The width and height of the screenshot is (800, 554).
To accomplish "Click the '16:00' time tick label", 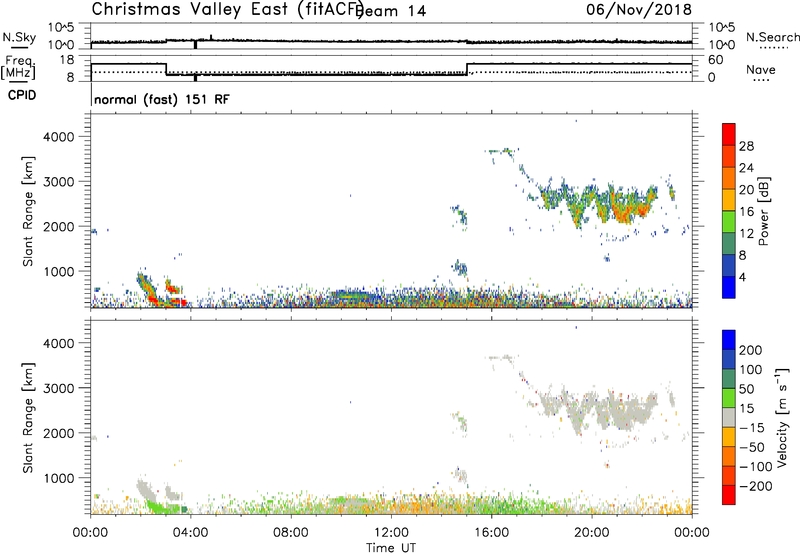I will point(491,533).
